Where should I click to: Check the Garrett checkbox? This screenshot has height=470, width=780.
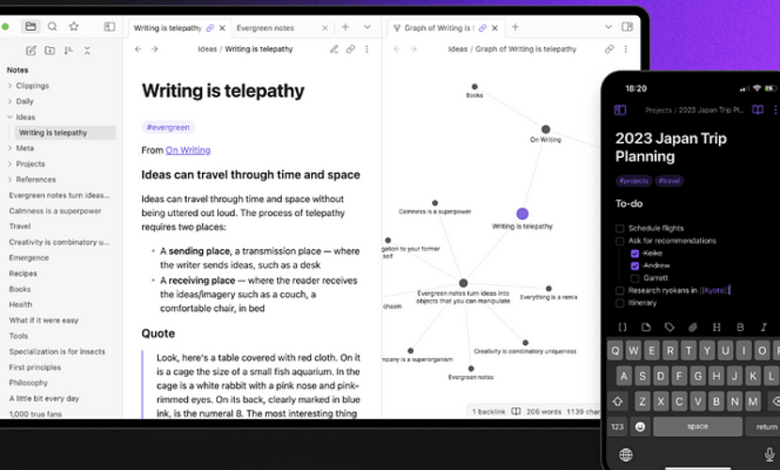[635, 278]
